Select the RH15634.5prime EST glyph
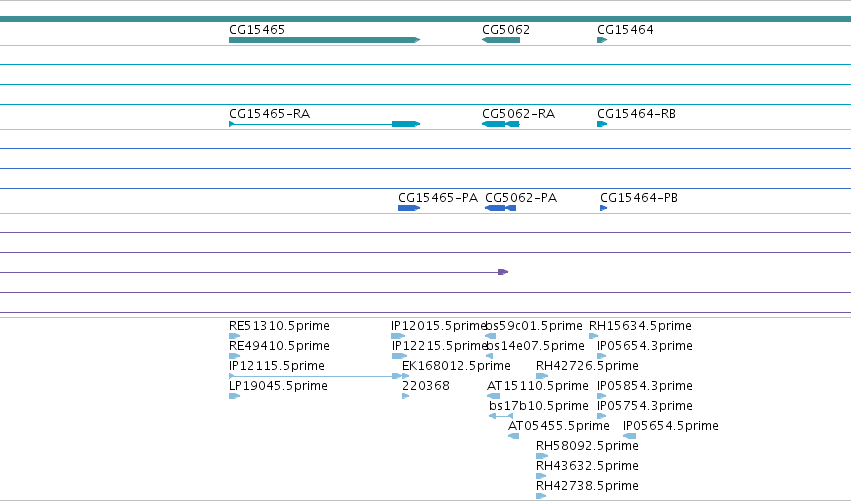 [x=593, y=336]
